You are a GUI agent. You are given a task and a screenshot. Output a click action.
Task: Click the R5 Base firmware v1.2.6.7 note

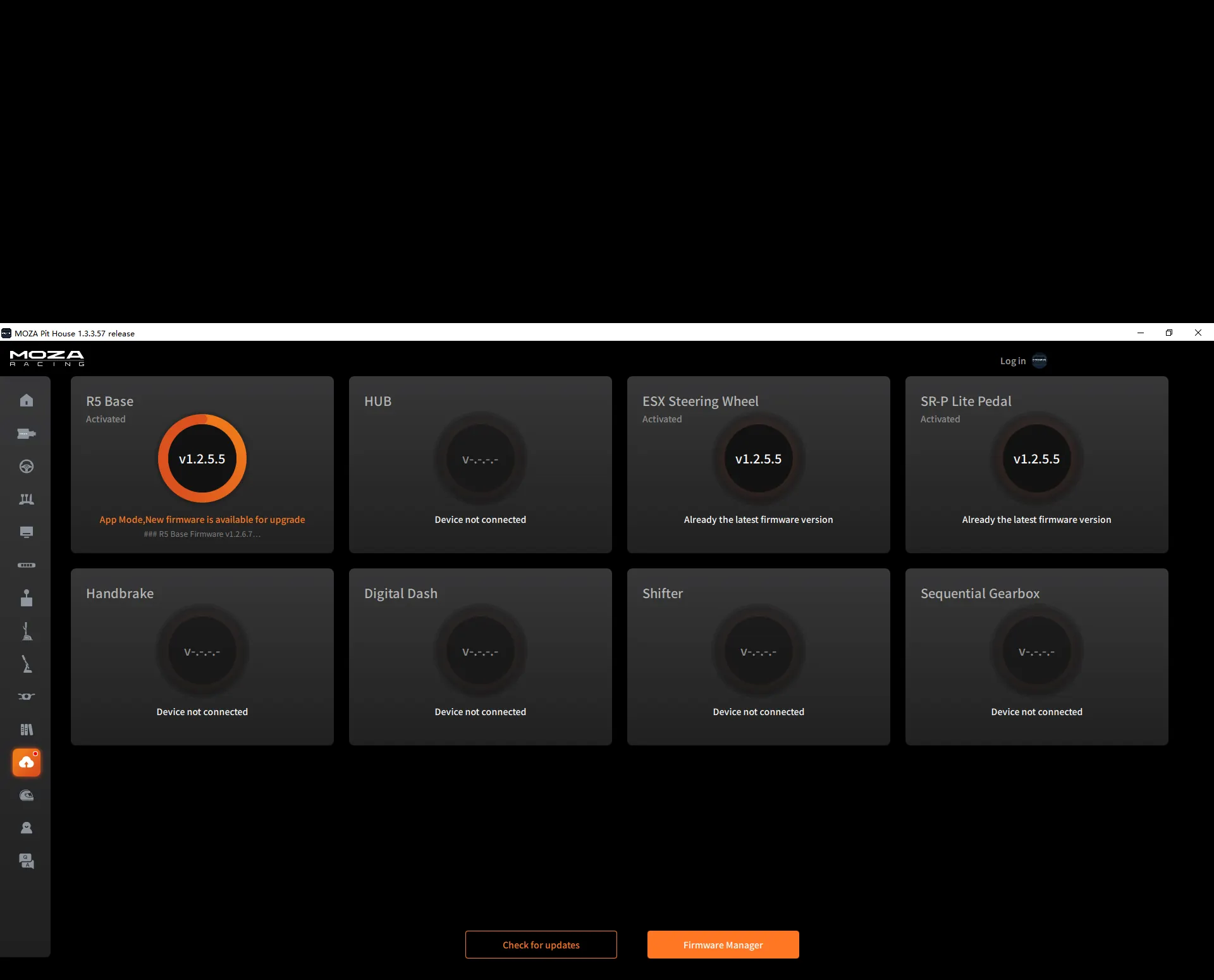[202, 534]
